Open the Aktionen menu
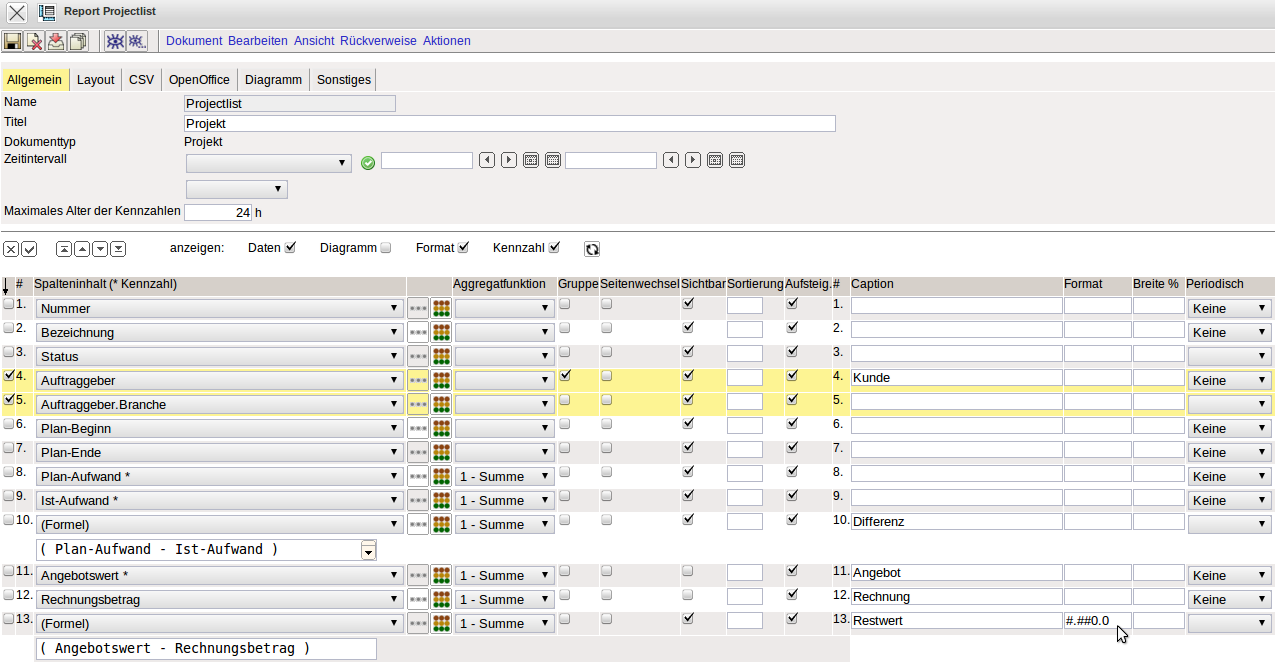Image resolution: width=1275 pixels, height=662 pixels. 446,41
